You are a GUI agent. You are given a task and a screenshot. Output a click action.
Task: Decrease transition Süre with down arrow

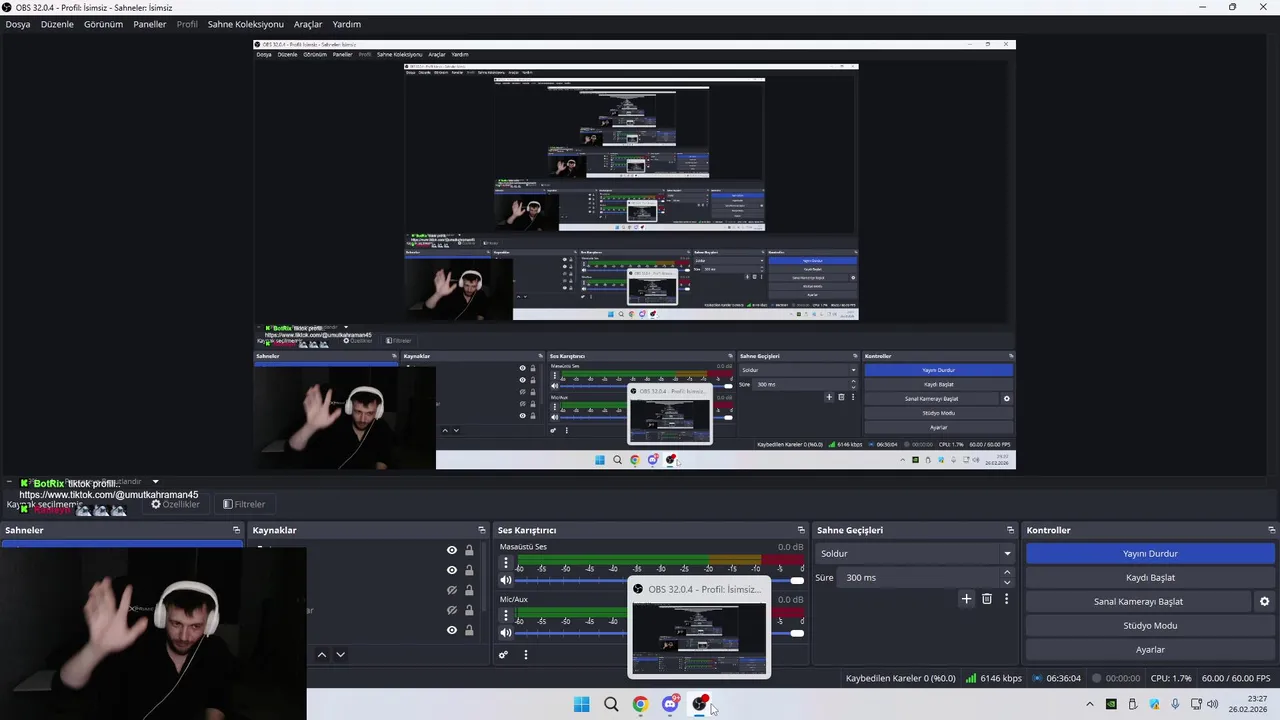click(x=1007, y=582)
